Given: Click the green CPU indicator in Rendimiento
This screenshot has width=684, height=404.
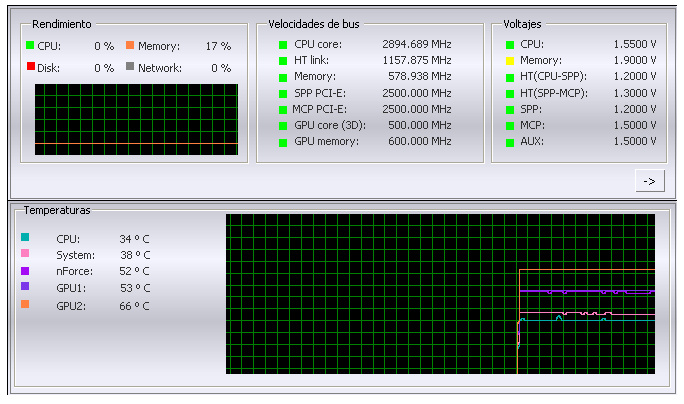Looking at the screenshot, I should click(30, 46).
